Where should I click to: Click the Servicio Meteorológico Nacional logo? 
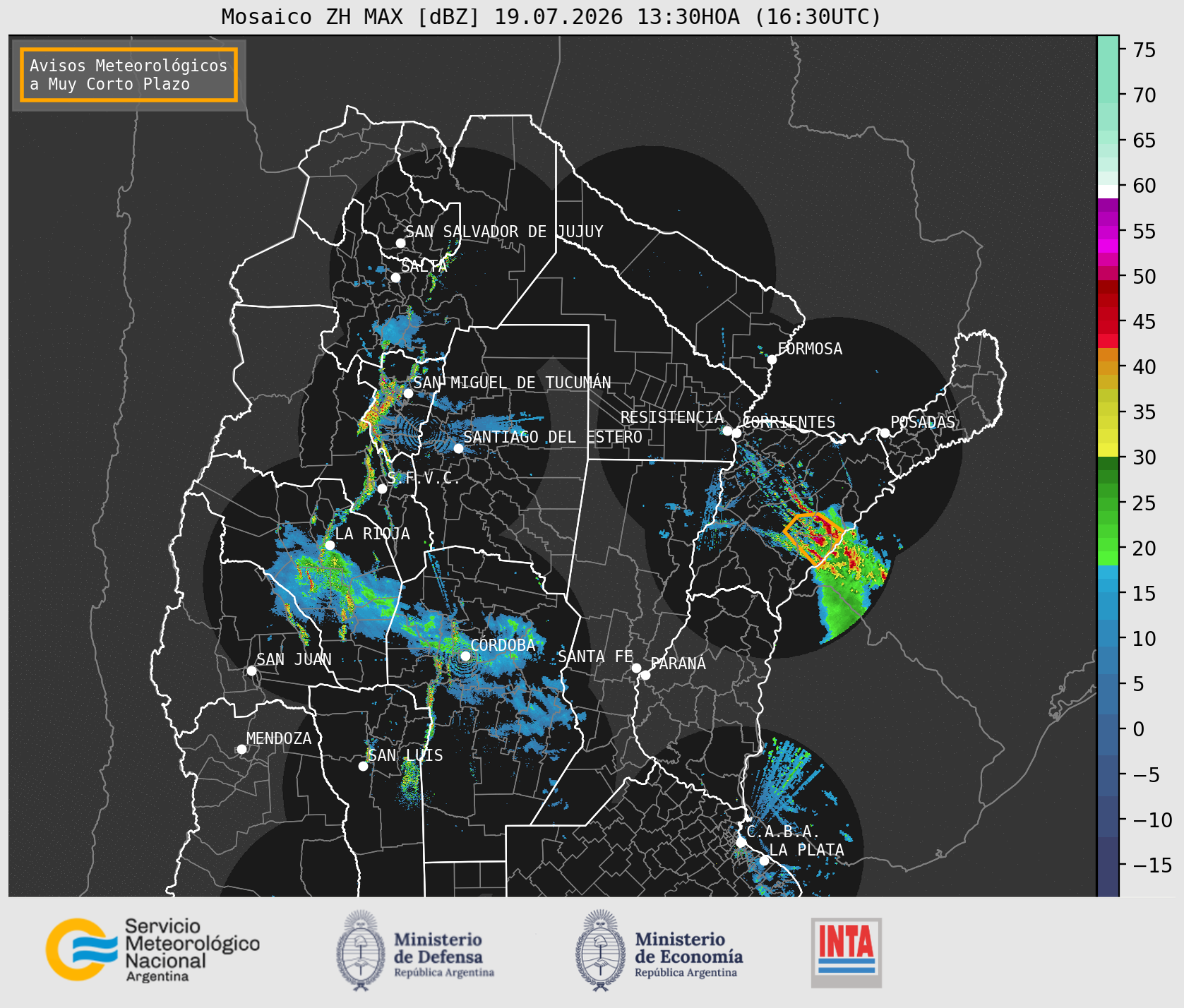(x=153, y=949)
